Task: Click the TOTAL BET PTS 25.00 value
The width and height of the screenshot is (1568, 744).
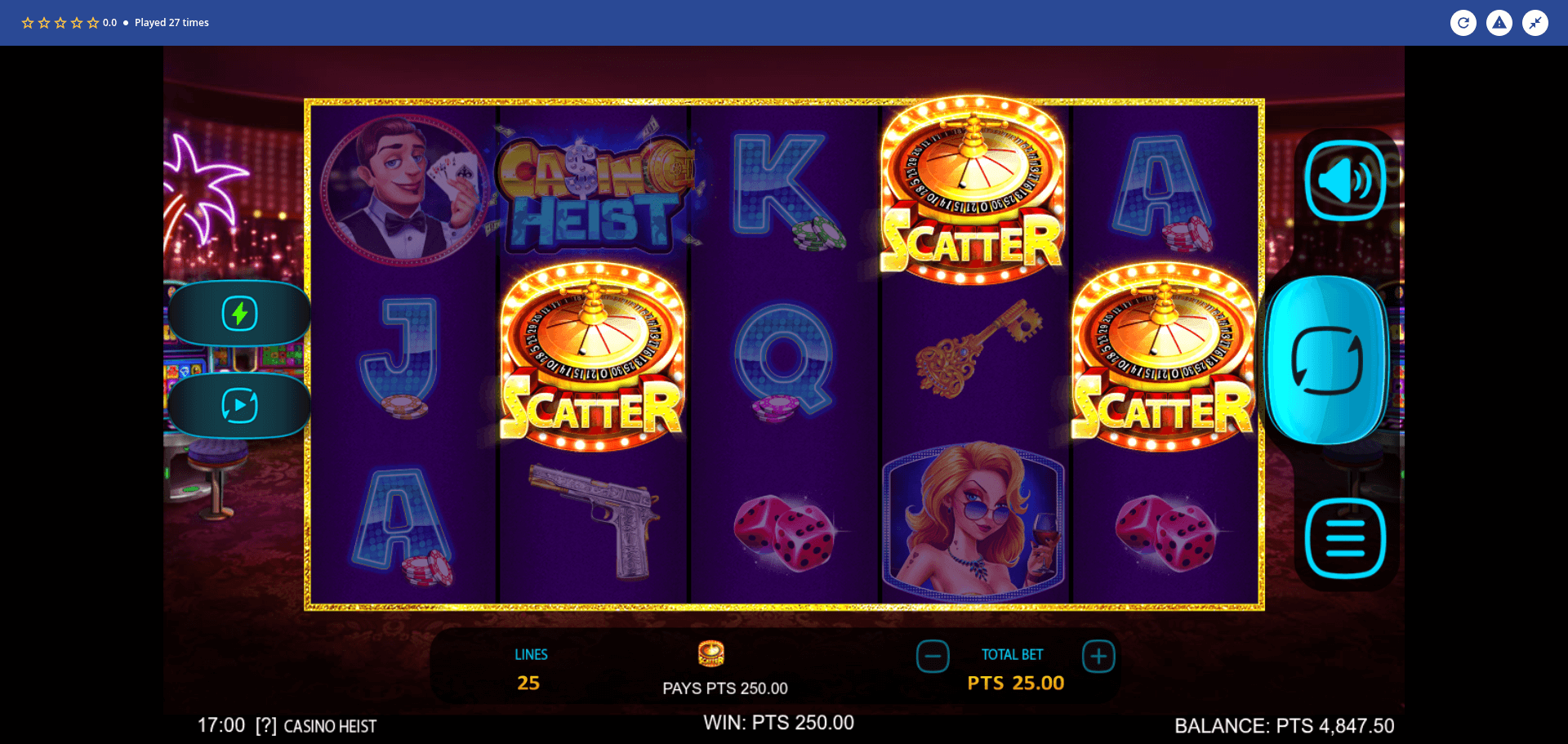Action: 1015,684
